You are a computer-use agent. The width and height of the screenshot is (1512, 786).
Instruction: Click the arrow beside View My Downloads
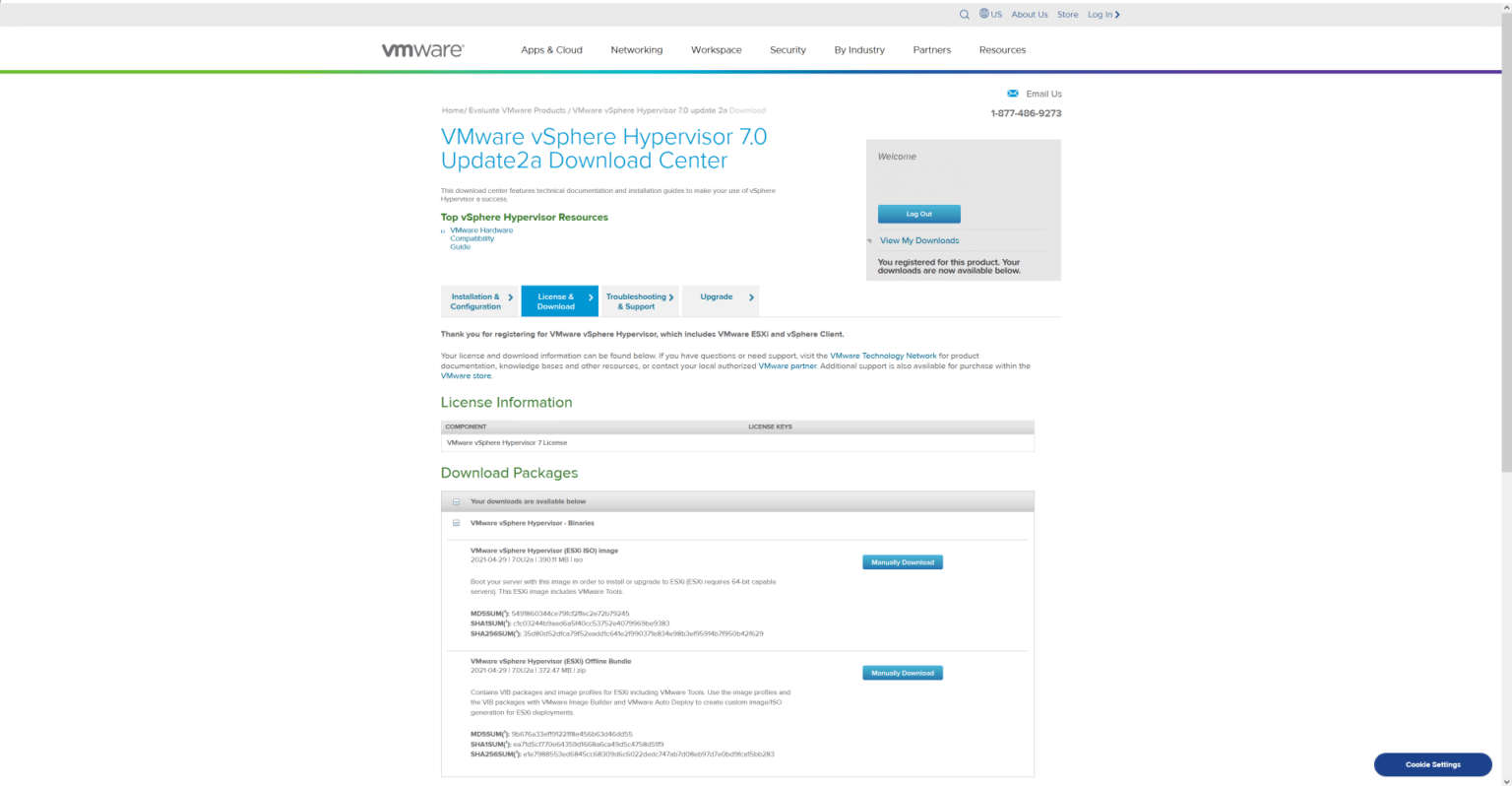869,240
